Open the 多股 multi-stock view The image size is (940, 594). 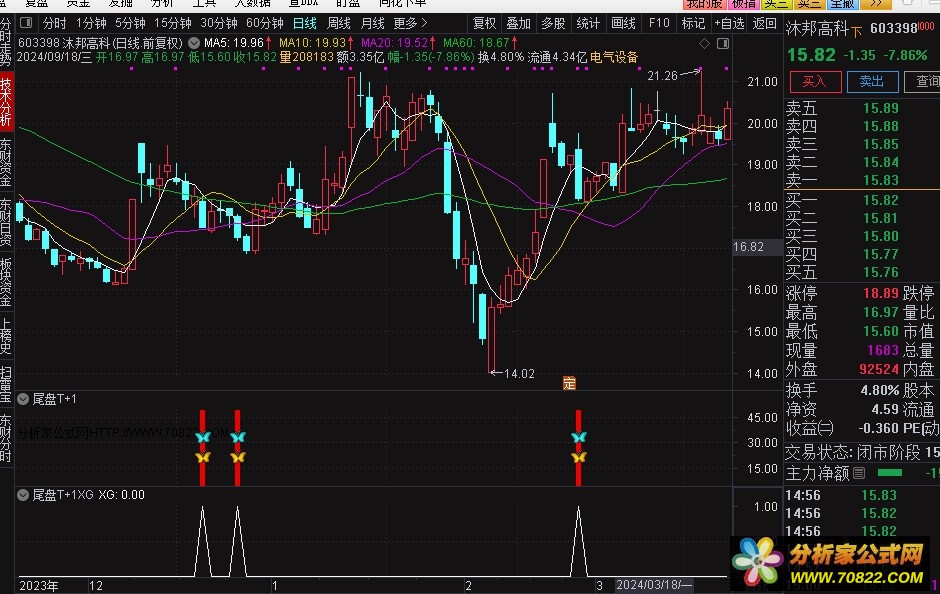[553, 23]
